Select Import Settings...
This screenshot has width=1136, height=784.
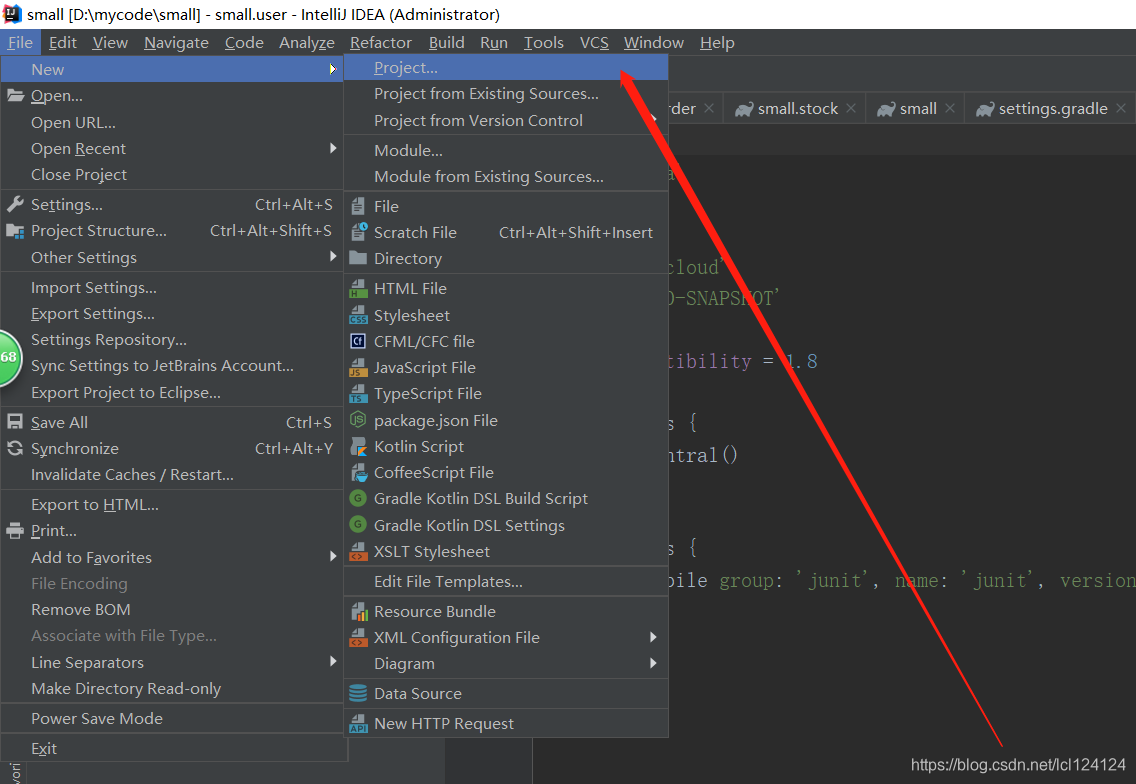(172, 288)
